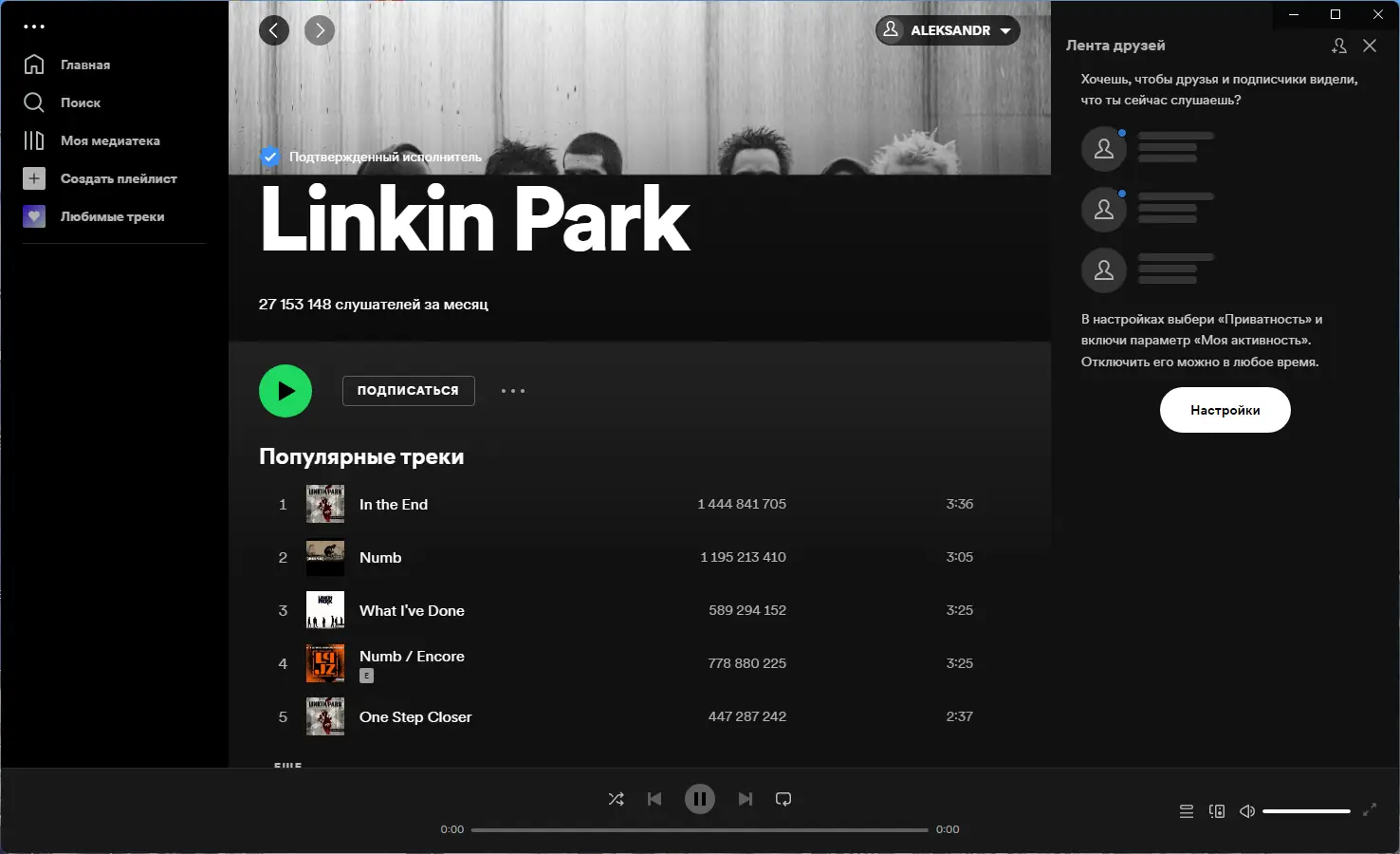The height and width of the screenshot is (854, 1400).
Task: Click the magnifying glass search icon
Action: (34, 102)
